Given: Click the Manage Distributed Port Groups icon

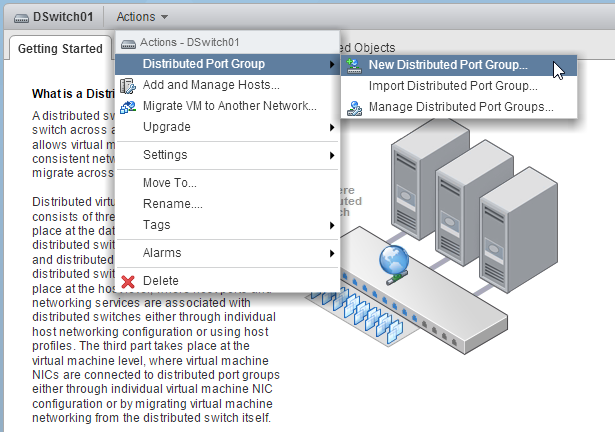Looking at the screenshot, I should click(x=354, y=107).
